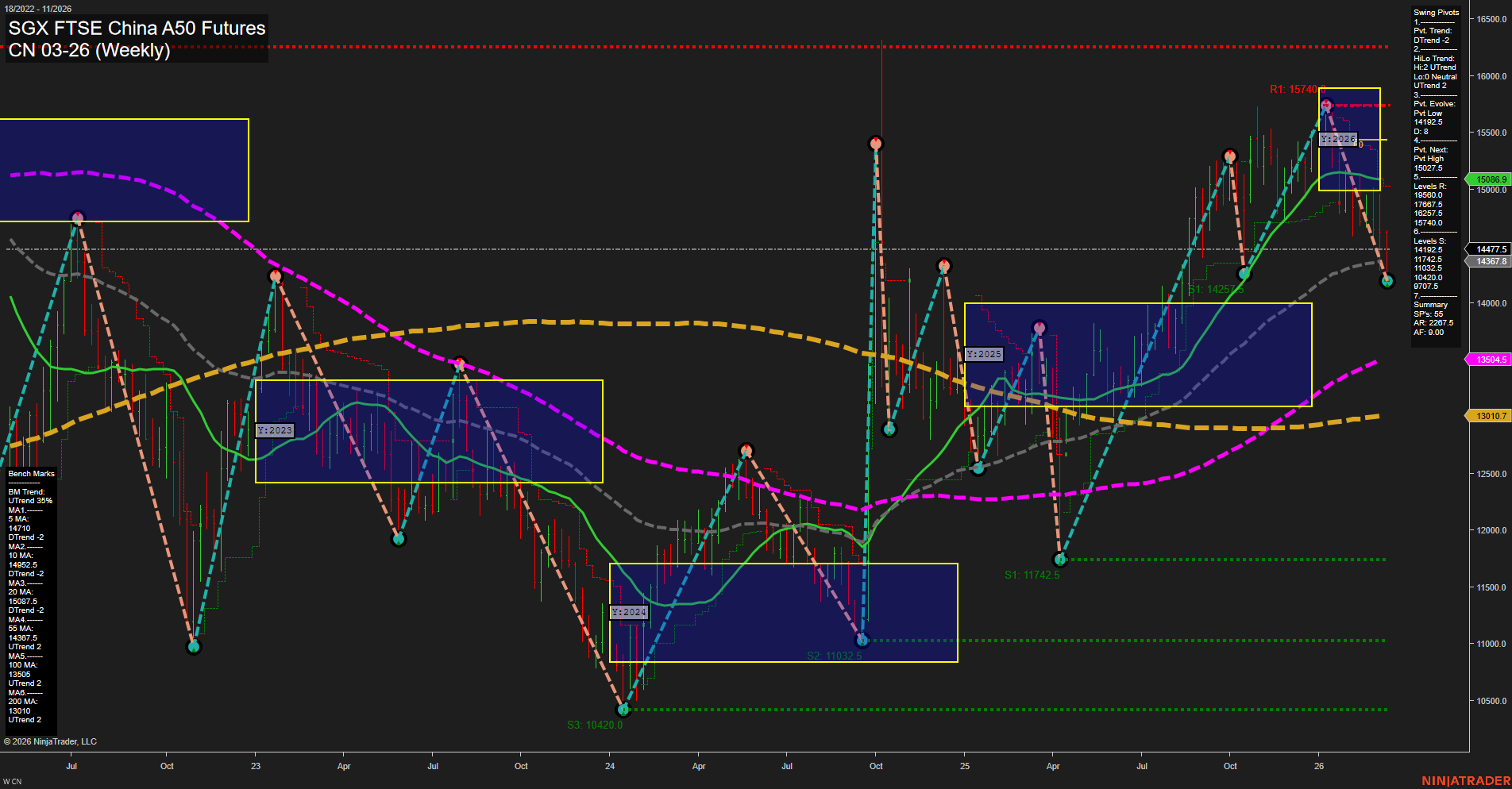Select the teal swing-low dot above S3: 10420.0
Viewport: 1512px width, 789px height.
click(624, 710)
